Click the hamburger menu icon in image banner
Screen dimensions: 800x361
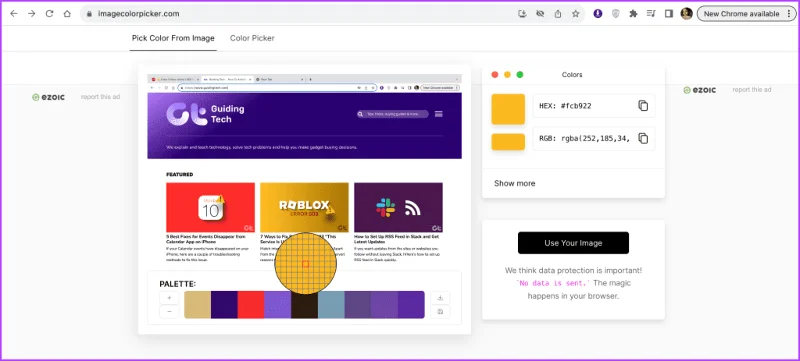click(439, 114)
